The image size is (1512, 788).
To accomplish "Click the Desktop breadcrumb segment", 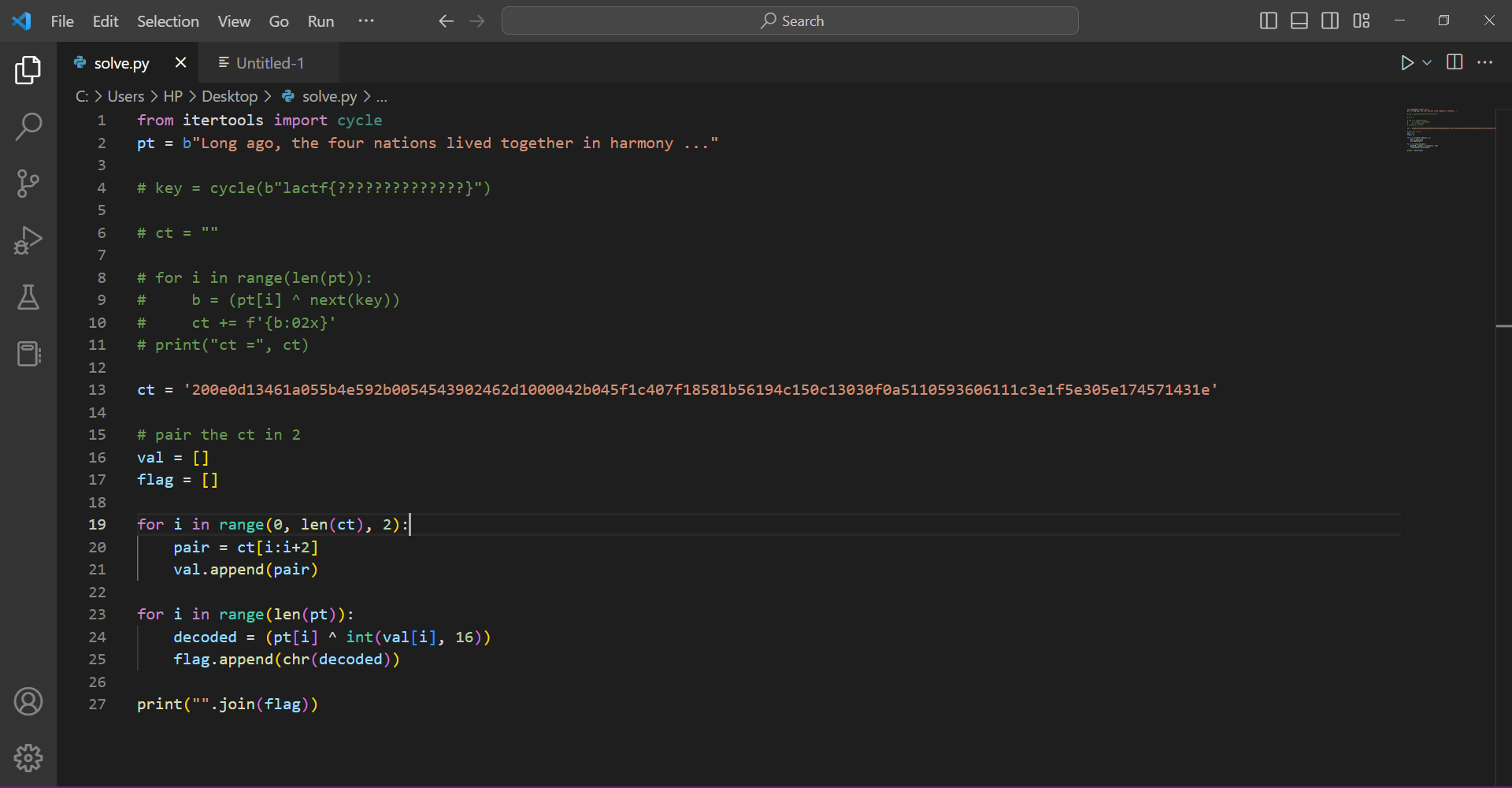I will [230, 97].
